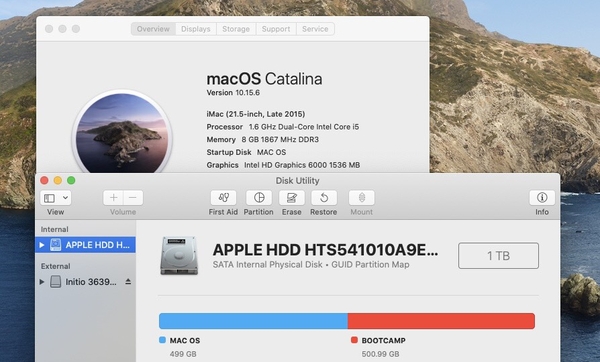Screen dimensions: 600x362
Task: Switch to the Storage tab
Action: [x=236, y=29]
